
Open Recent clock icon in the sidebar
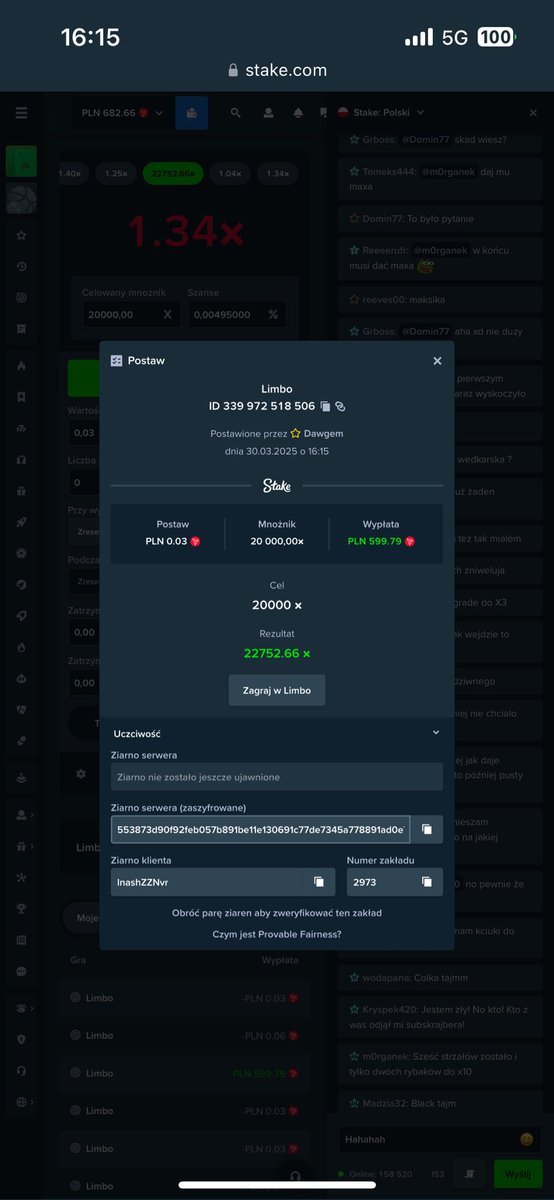point(21,266)
